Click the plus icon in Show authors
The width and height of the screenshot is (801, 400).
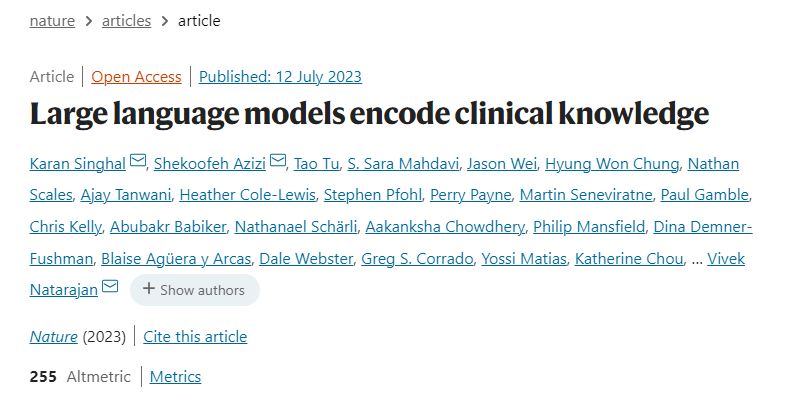tap(148, 290)
